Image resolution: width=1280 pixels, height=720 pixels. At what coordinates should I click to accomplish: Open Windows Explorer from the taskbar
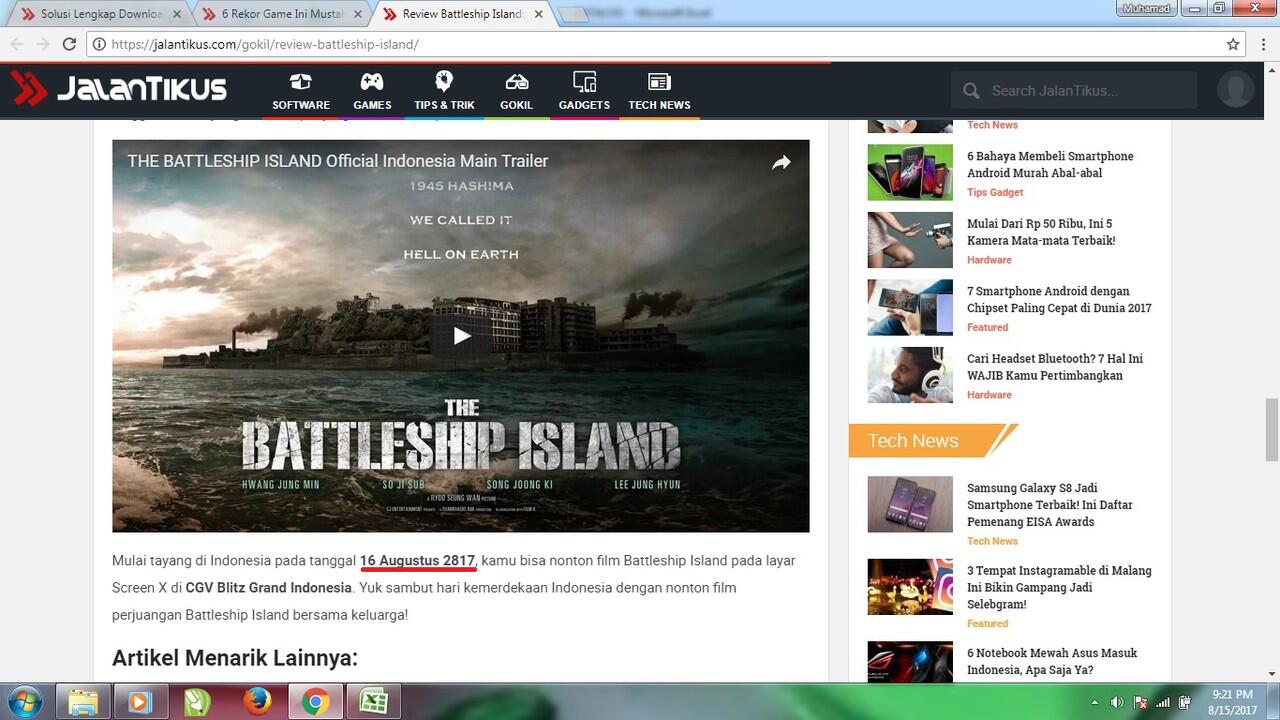83,702
